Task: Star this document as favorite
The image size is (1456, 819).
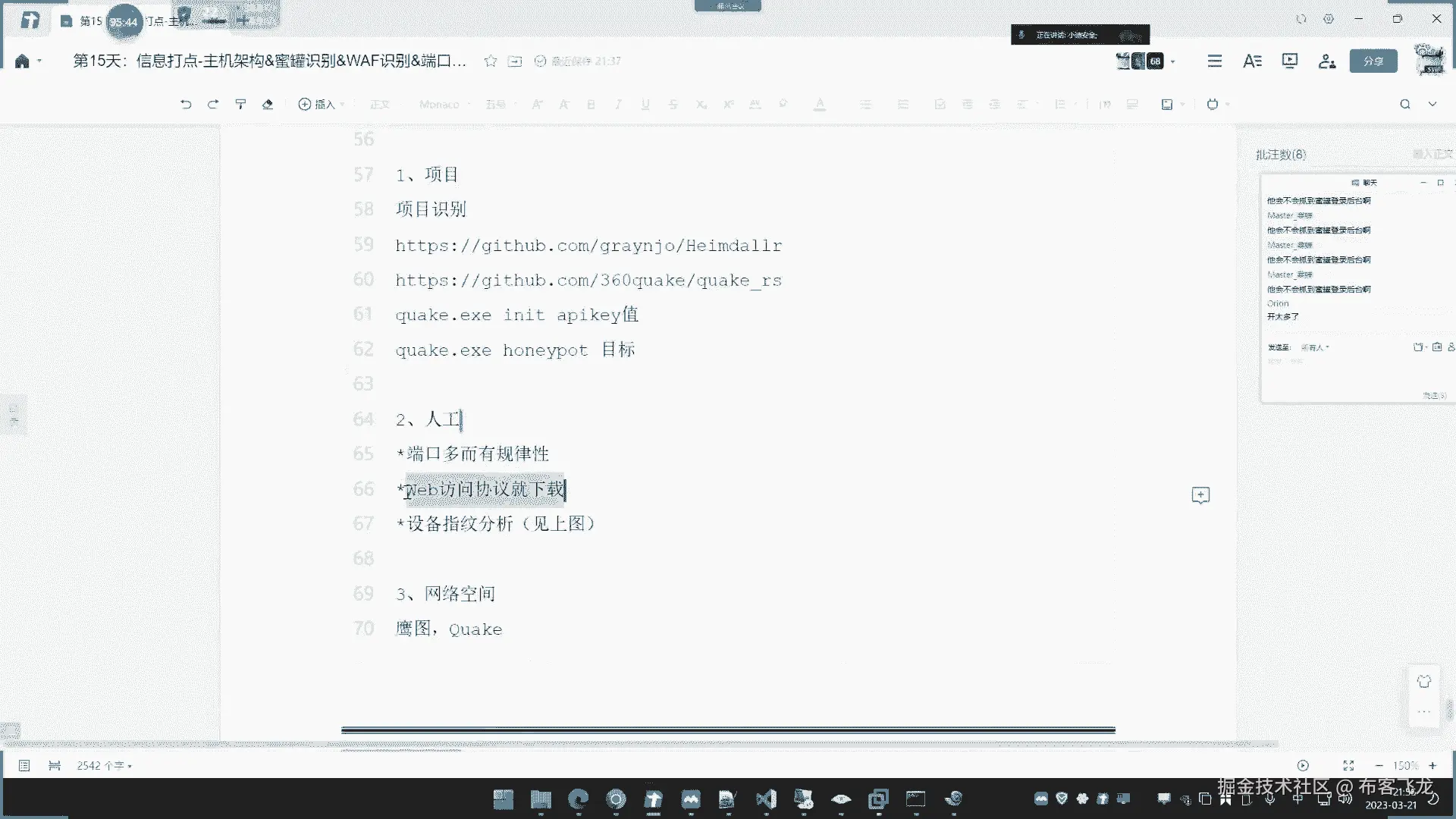Action: (x=491, y=61)
